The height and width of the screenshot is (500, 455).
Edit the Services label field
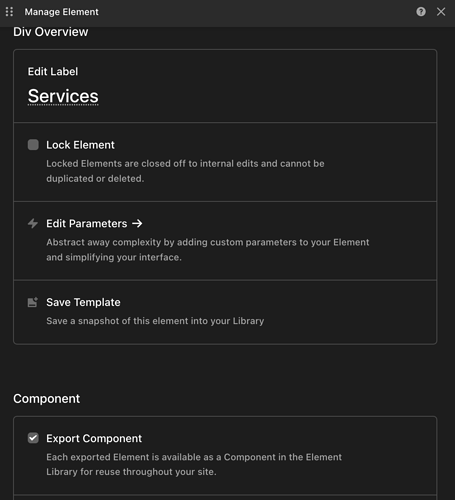coord(63,96)
